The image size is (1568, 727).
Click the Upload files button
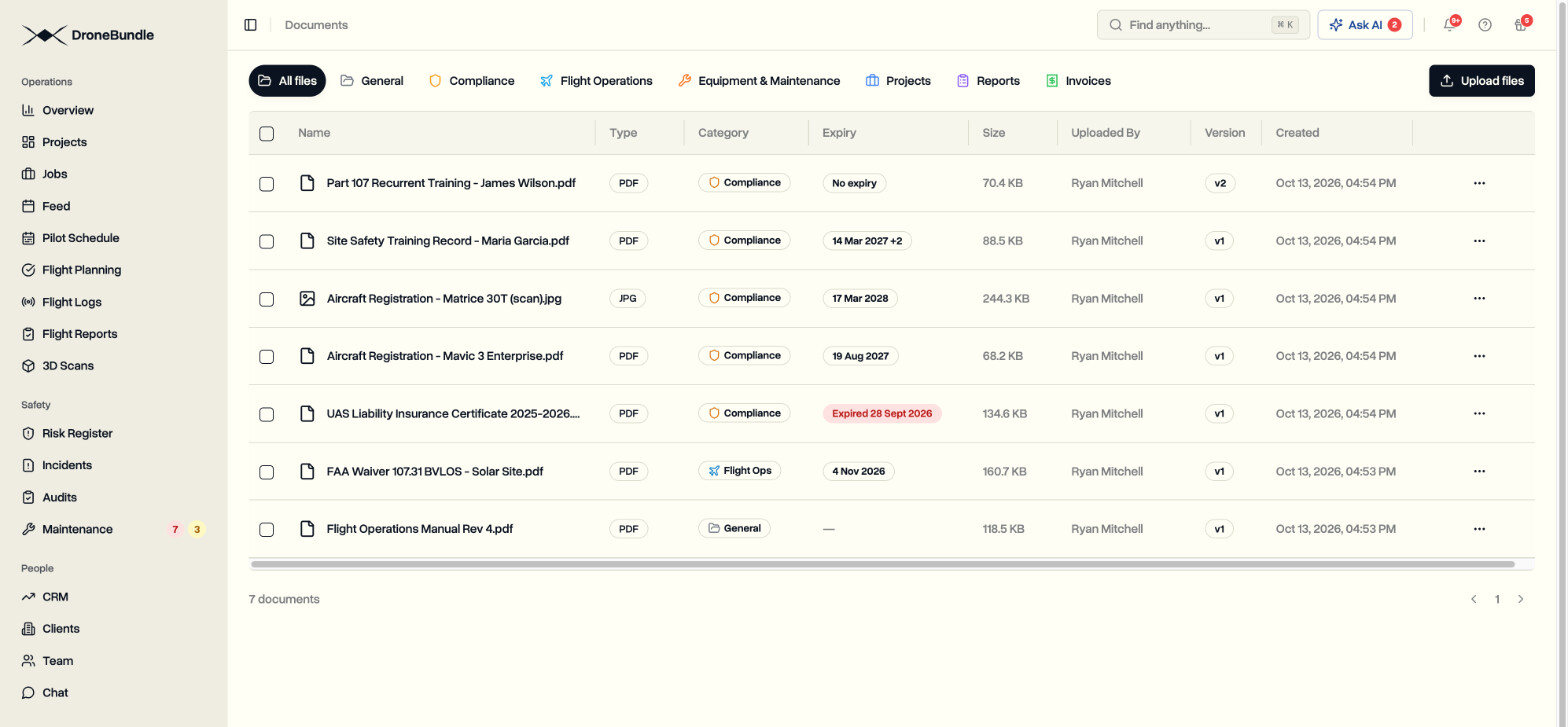[1482, 81]
